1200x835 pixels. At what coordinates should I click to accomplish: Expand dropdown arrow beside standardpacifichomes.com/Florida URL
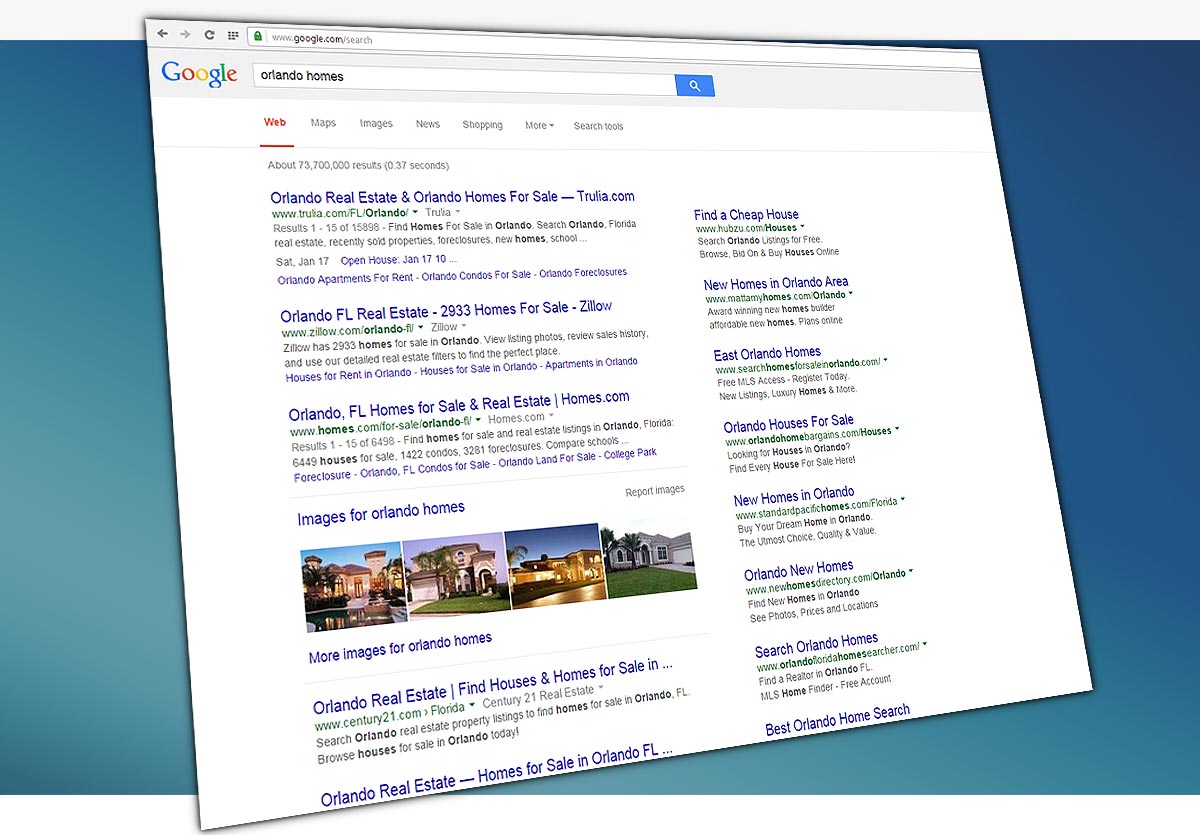[x=903, y=500]
